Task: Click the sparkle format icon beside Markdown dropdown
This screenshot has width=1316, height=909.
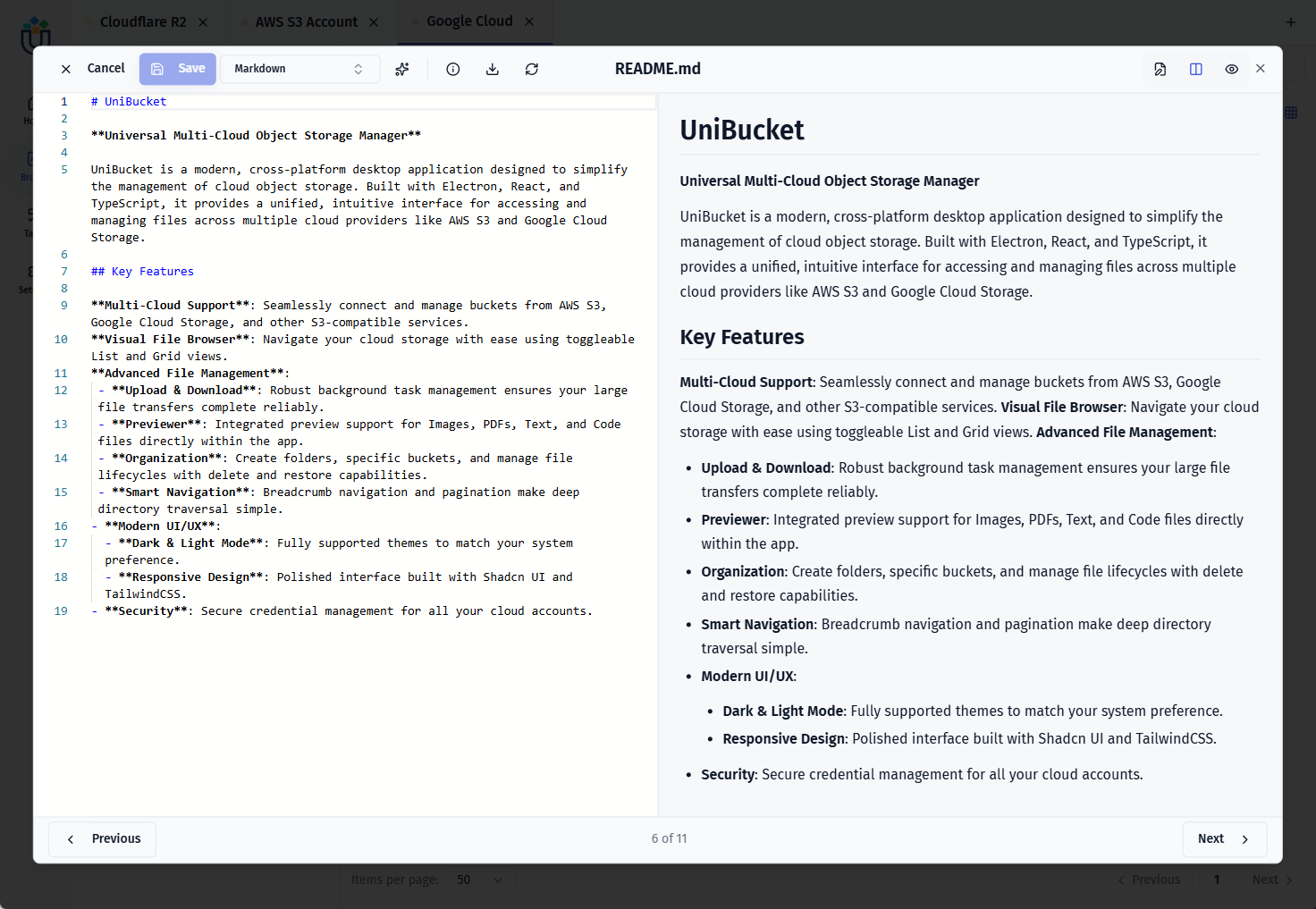Action: coord(401,69)
